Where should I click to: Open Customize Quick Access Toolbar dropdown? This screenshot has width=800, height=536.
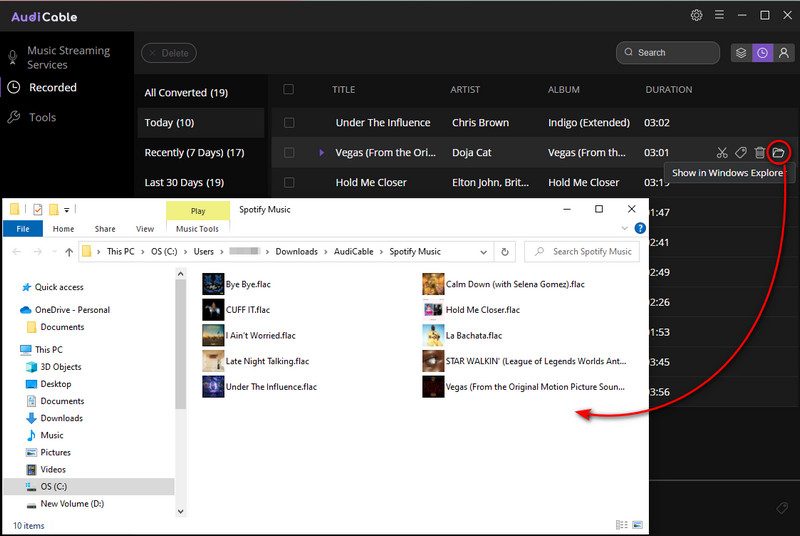pyautogui.click(x=66, y=210)
